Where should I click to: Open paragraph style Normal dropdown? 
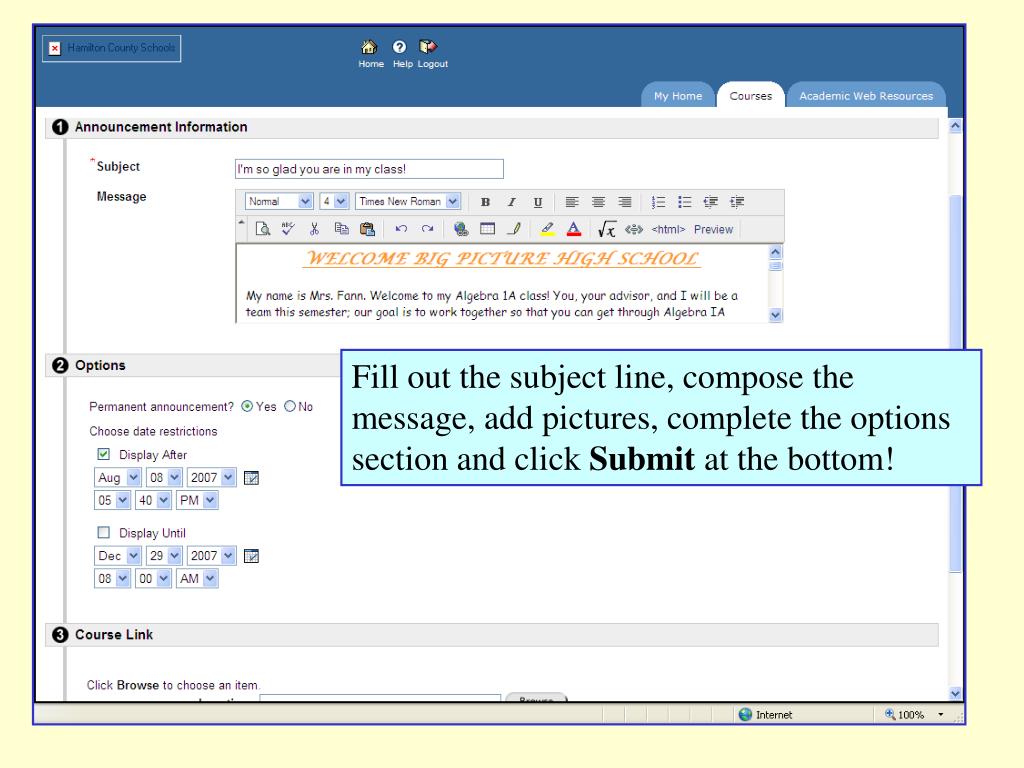click(279, 201)
